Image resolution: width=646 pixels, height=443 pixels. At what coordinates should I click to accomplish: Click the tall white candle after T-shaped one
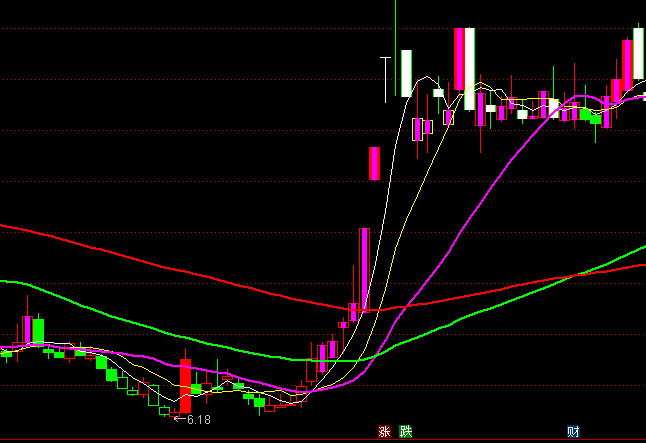(x=406, y=72)
